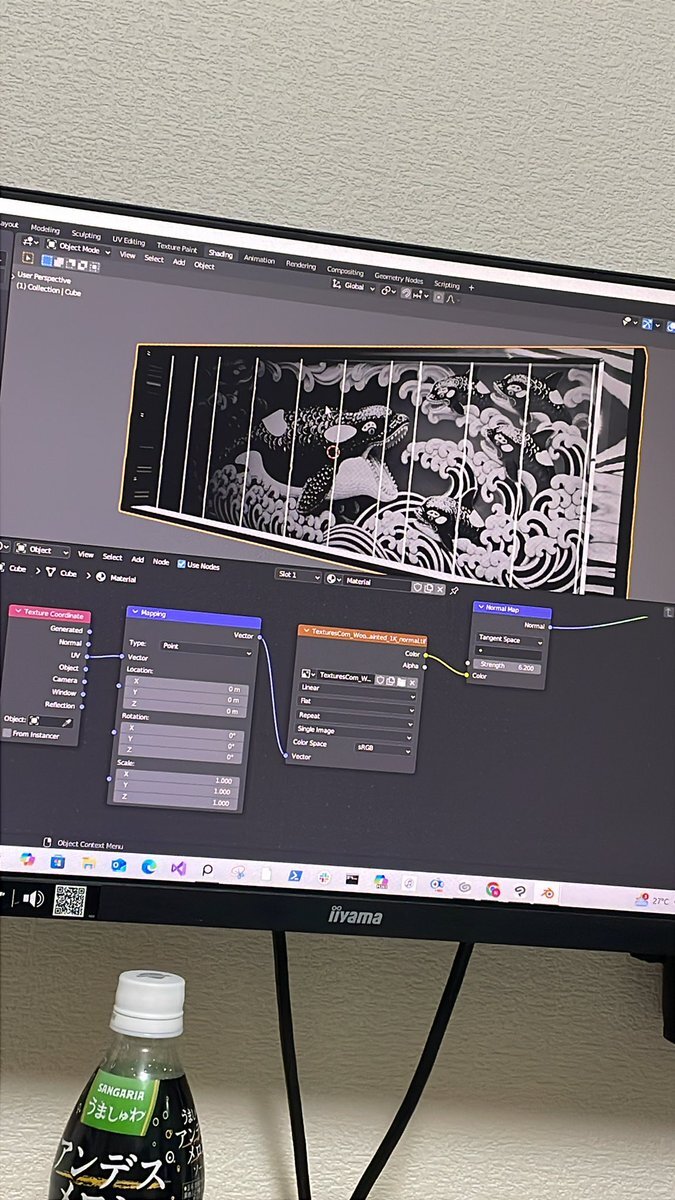The width and height of the screenshot is (675, 1200).
Task: Open the Modeling workspace tab
Action: pyautogui.click(x=45, y=229)
